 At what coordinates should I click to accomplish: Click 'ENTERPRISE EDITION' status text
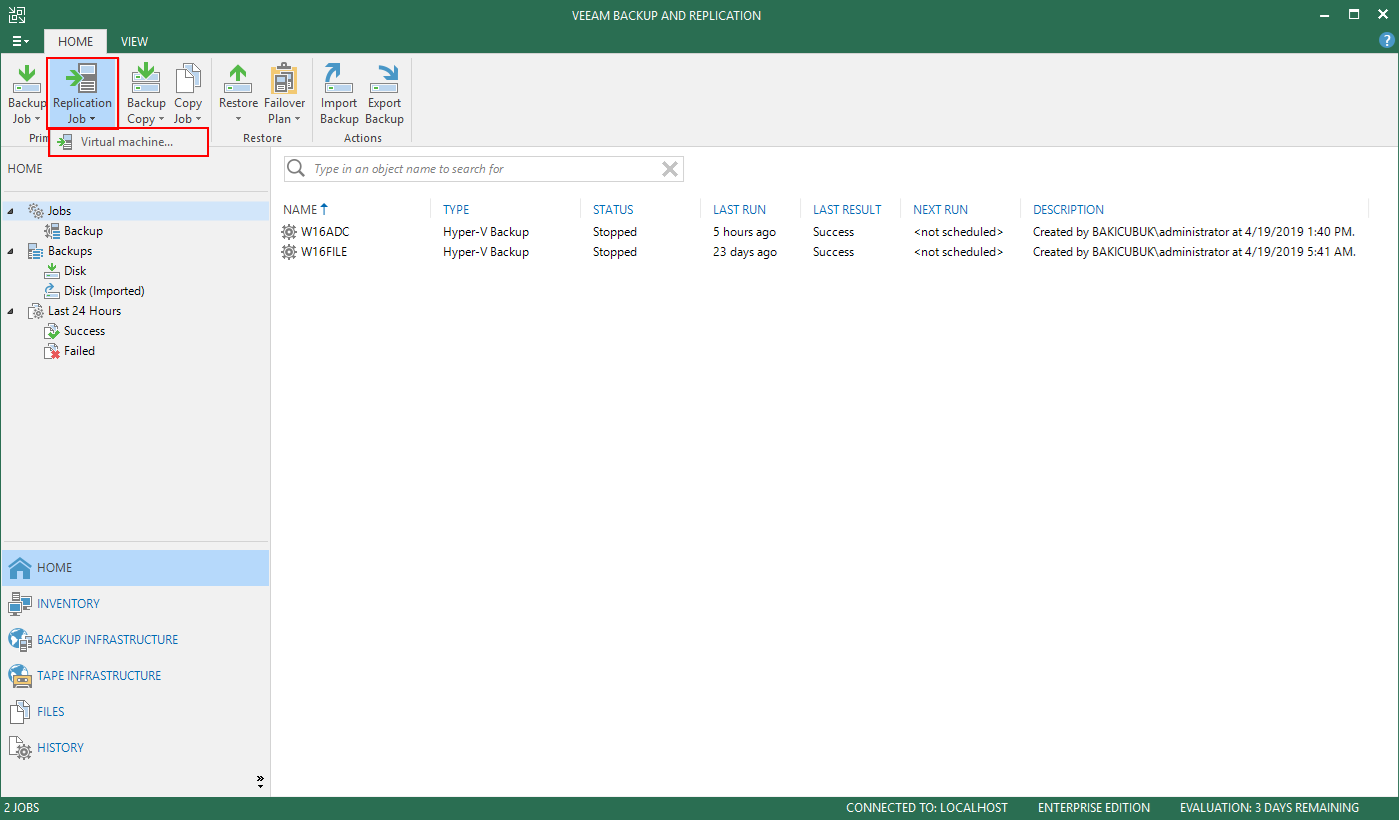[1094, 808]
